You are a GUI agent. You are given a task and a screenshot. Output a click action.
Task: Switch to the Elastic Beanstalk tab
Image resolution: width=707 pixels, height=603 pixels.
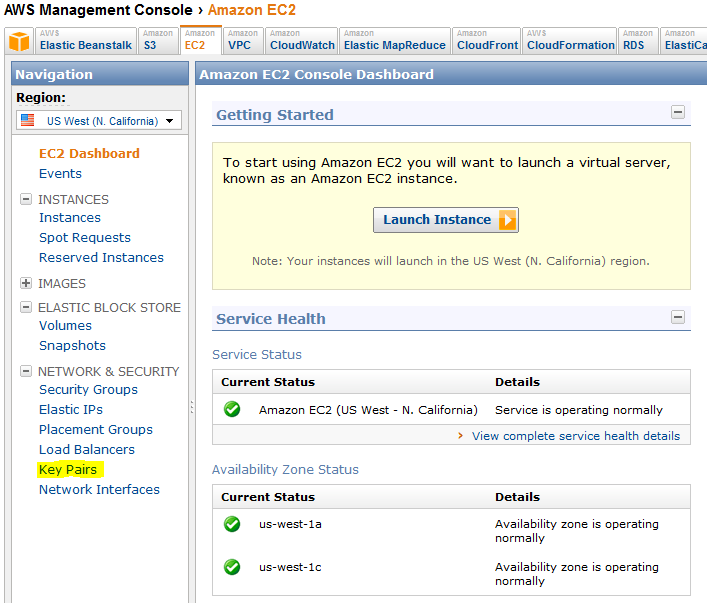tap(86, 41)
